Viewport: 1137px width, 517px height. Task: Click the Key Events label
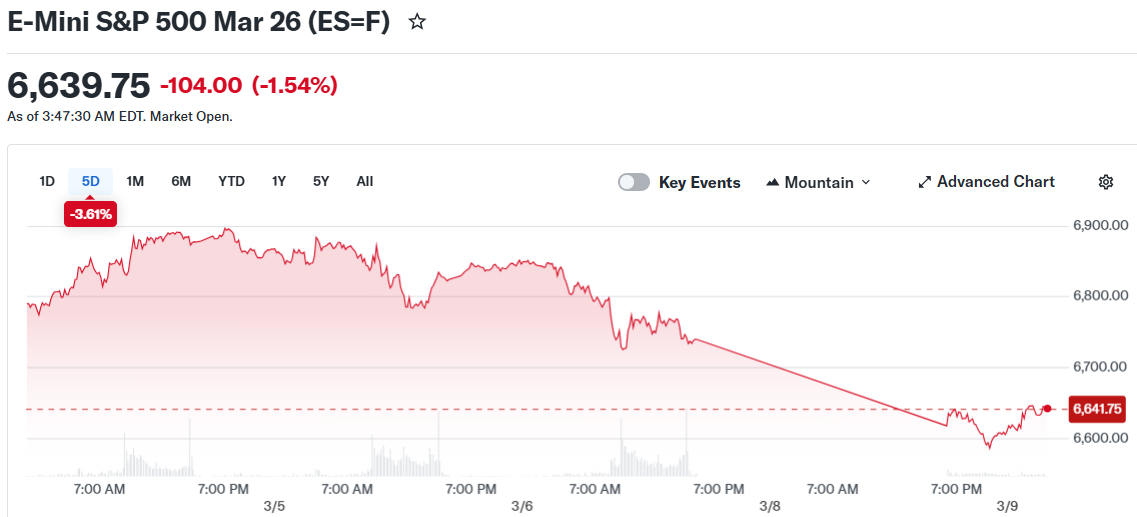click(x=699, y=182)
